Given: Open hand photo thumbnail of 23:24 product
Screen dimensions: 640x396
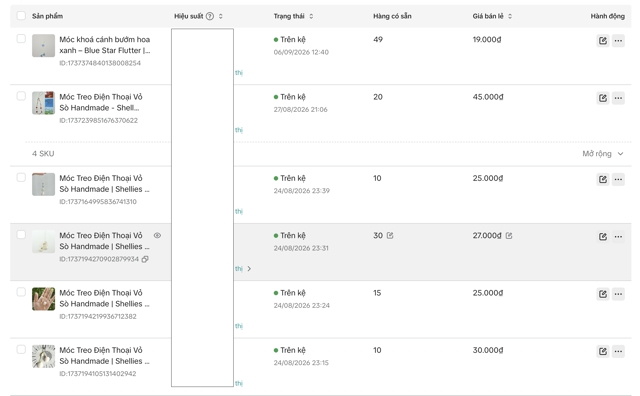Looking at the screenshot, I should [x=43, y=299].
